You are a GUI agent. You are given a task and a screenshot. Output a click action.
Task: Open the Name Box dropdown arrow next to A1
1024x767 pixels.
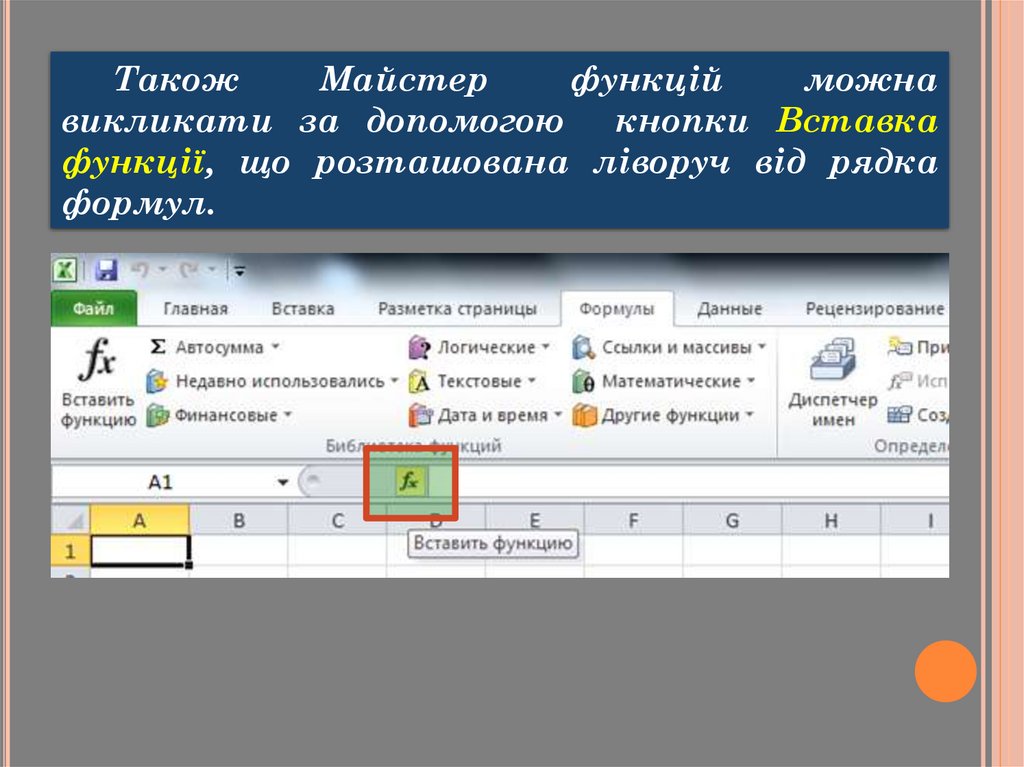[282, 482]
